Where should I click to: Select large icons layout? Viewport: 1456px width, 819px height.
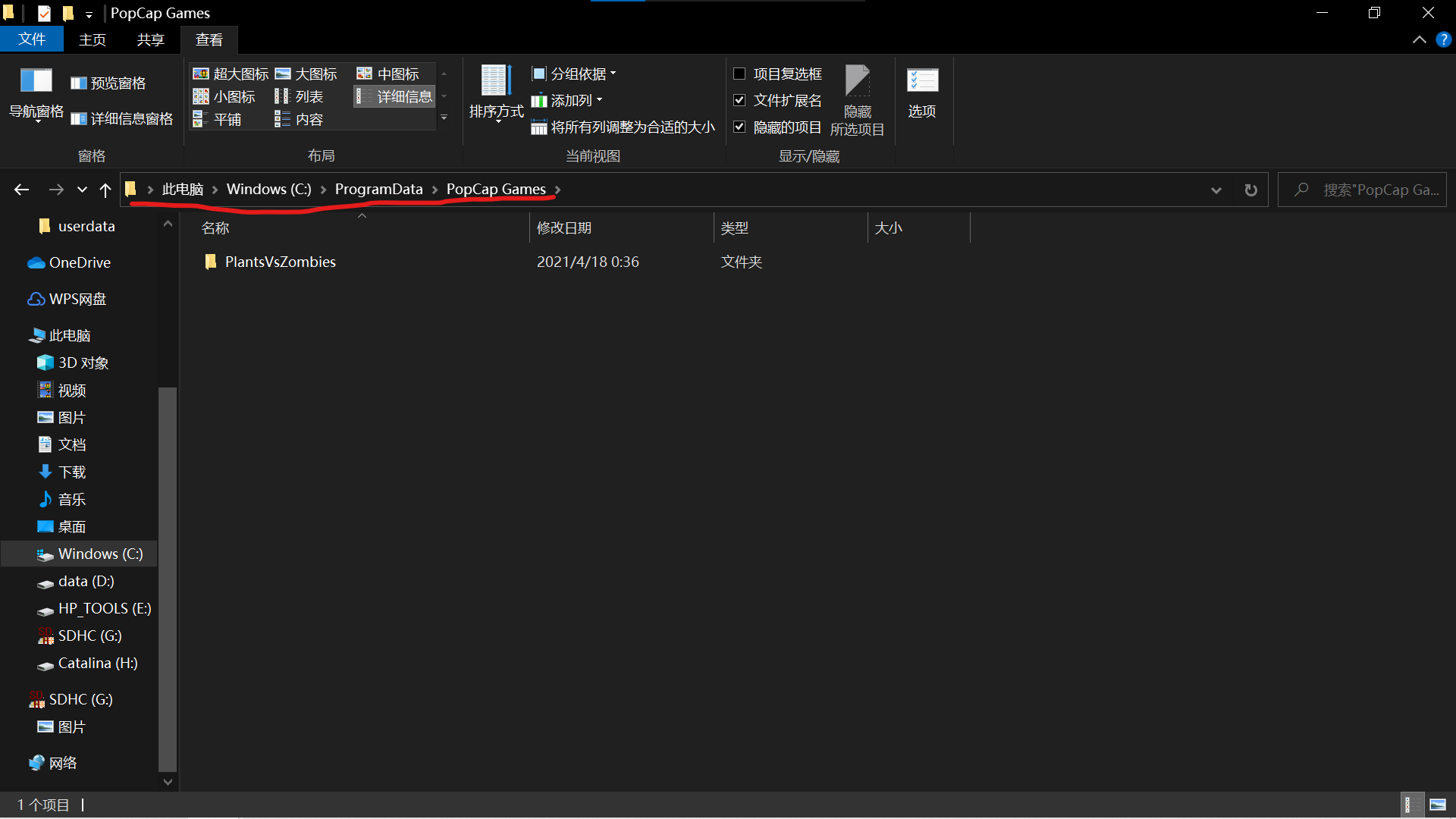click(306, 74)
